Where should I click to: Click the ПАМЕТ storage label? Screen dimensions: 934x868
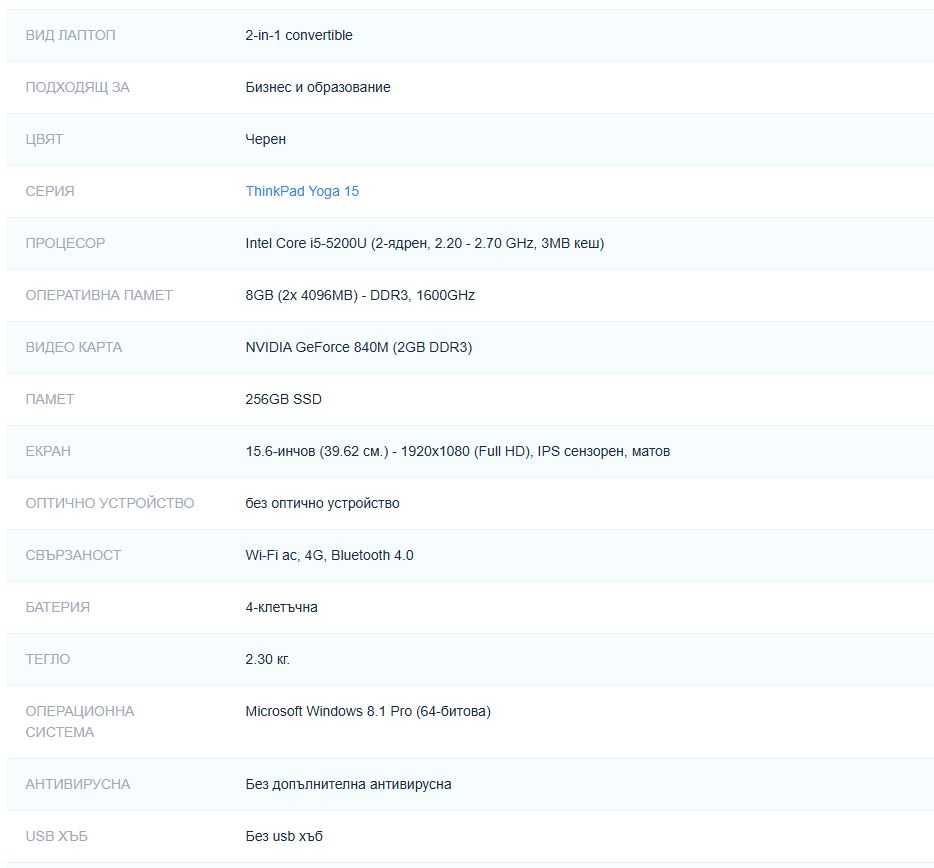[50, 399]
